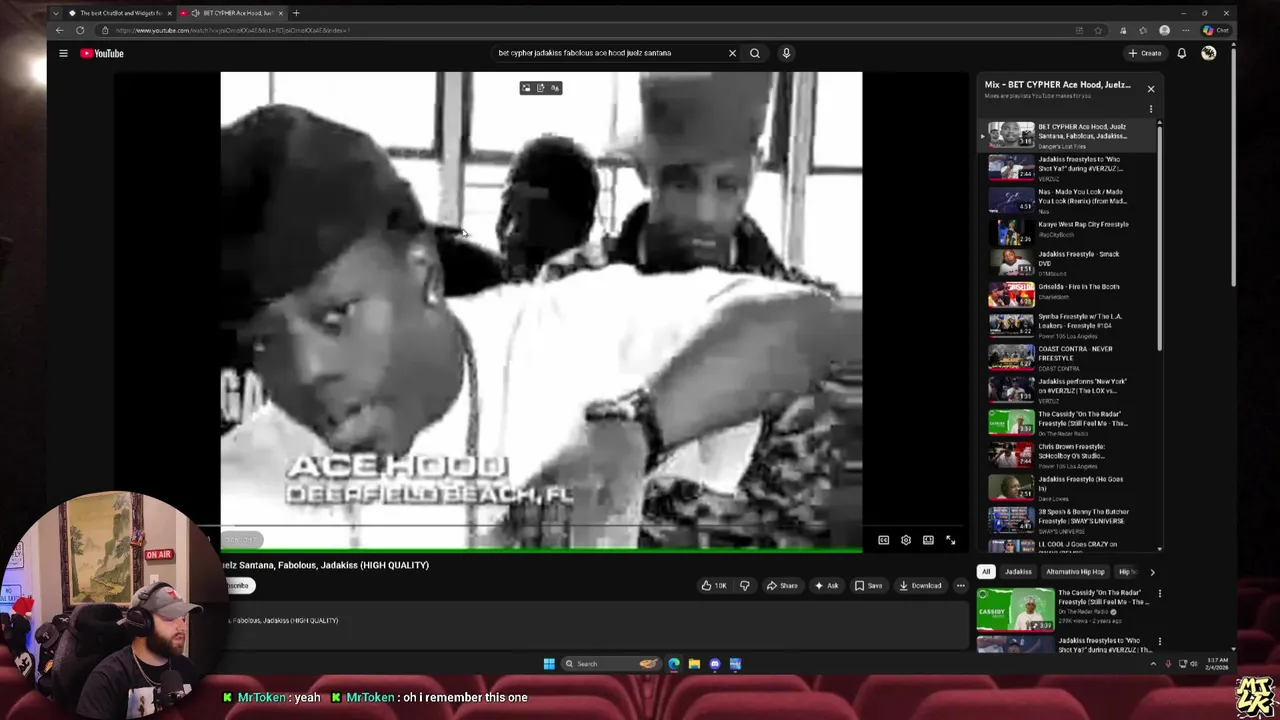Reload the page
The width and height of the screenshot is (1280, 720).
[x=80, y=30]
